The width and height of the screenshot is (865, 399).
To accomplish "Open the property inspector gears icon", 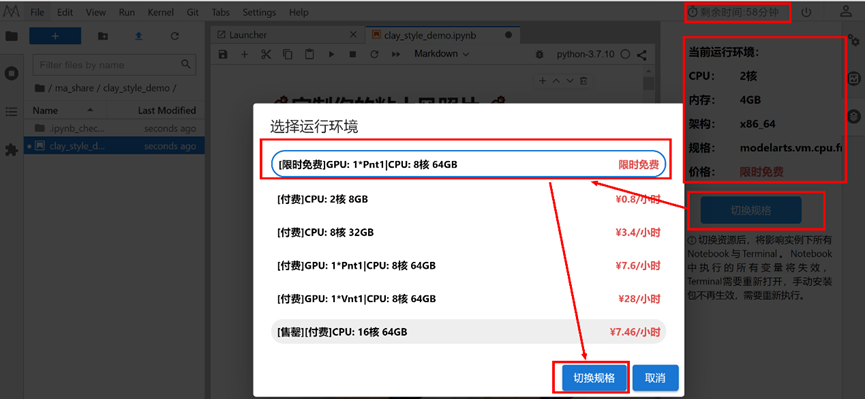I will click(853, 40).
